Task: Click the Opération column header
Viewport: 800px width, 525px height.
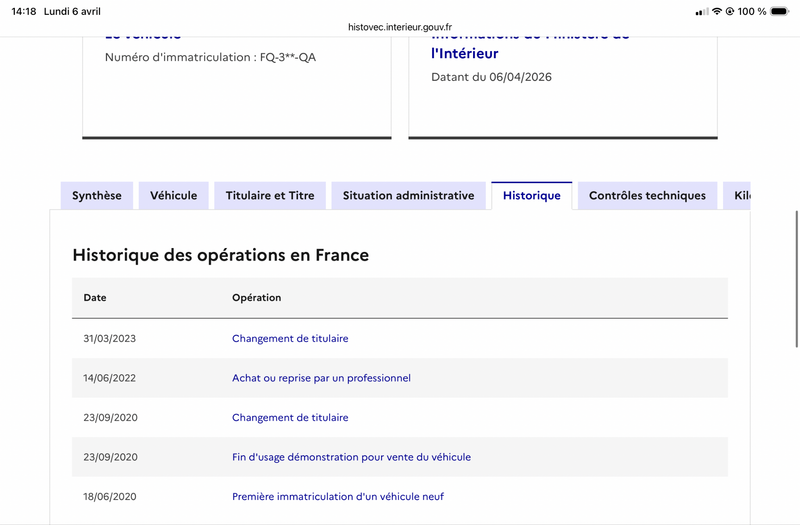Action: (257, 298)
